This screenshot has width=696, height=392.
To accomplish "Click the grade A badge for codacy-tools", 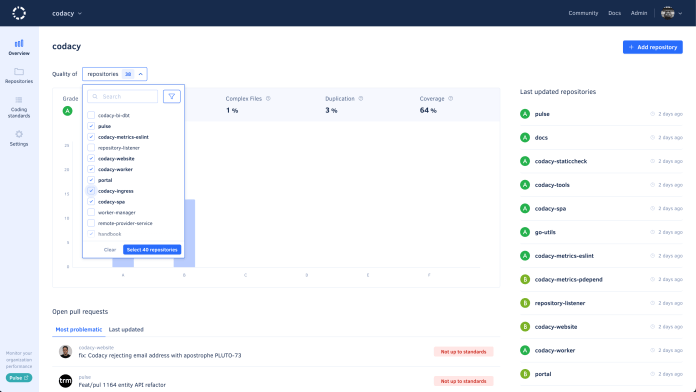I will [525, 185].
